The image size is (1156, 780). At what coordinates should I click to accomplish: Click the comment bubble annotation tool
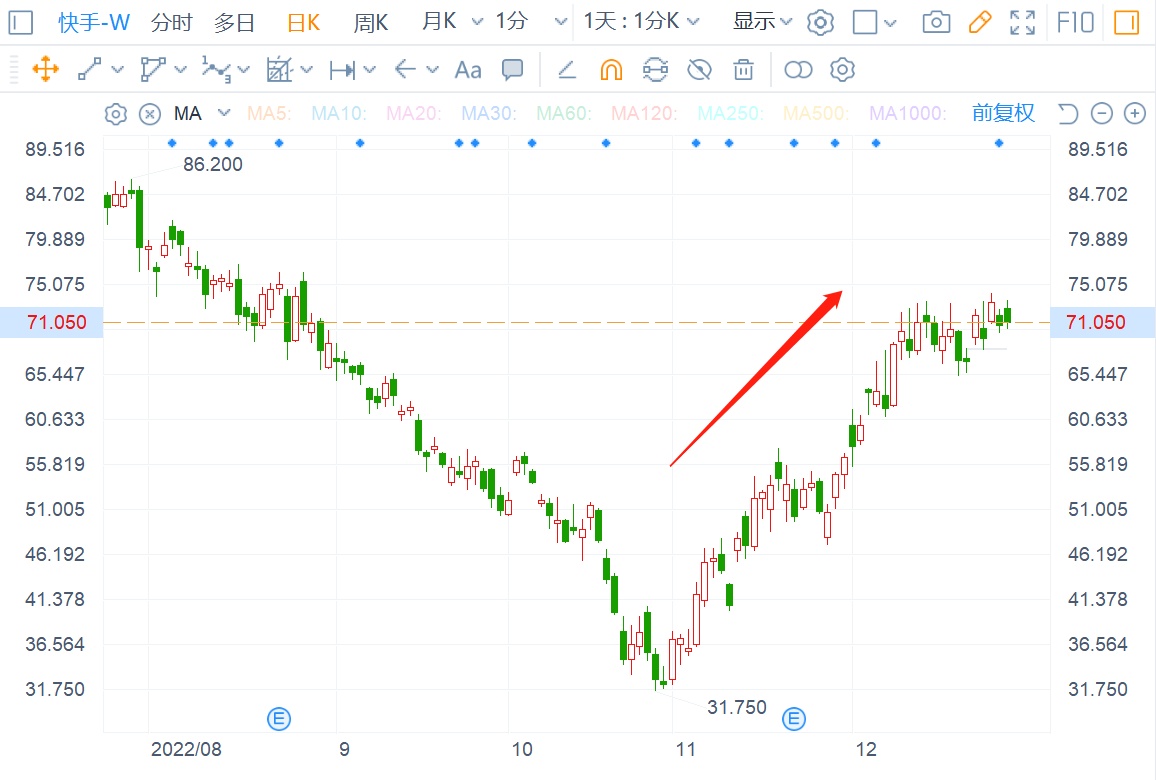click(x=512, y=69)
